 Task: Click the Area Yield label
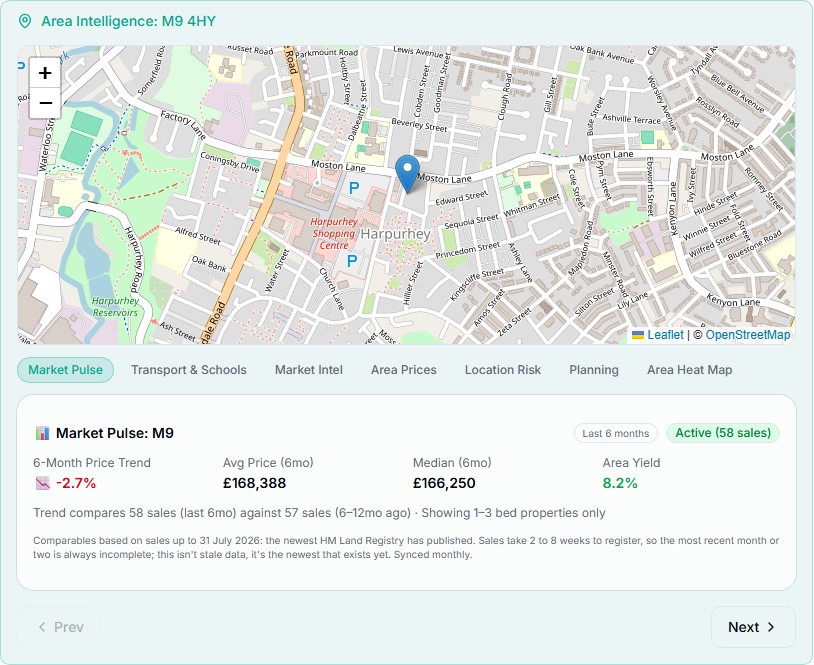(631, 463)
